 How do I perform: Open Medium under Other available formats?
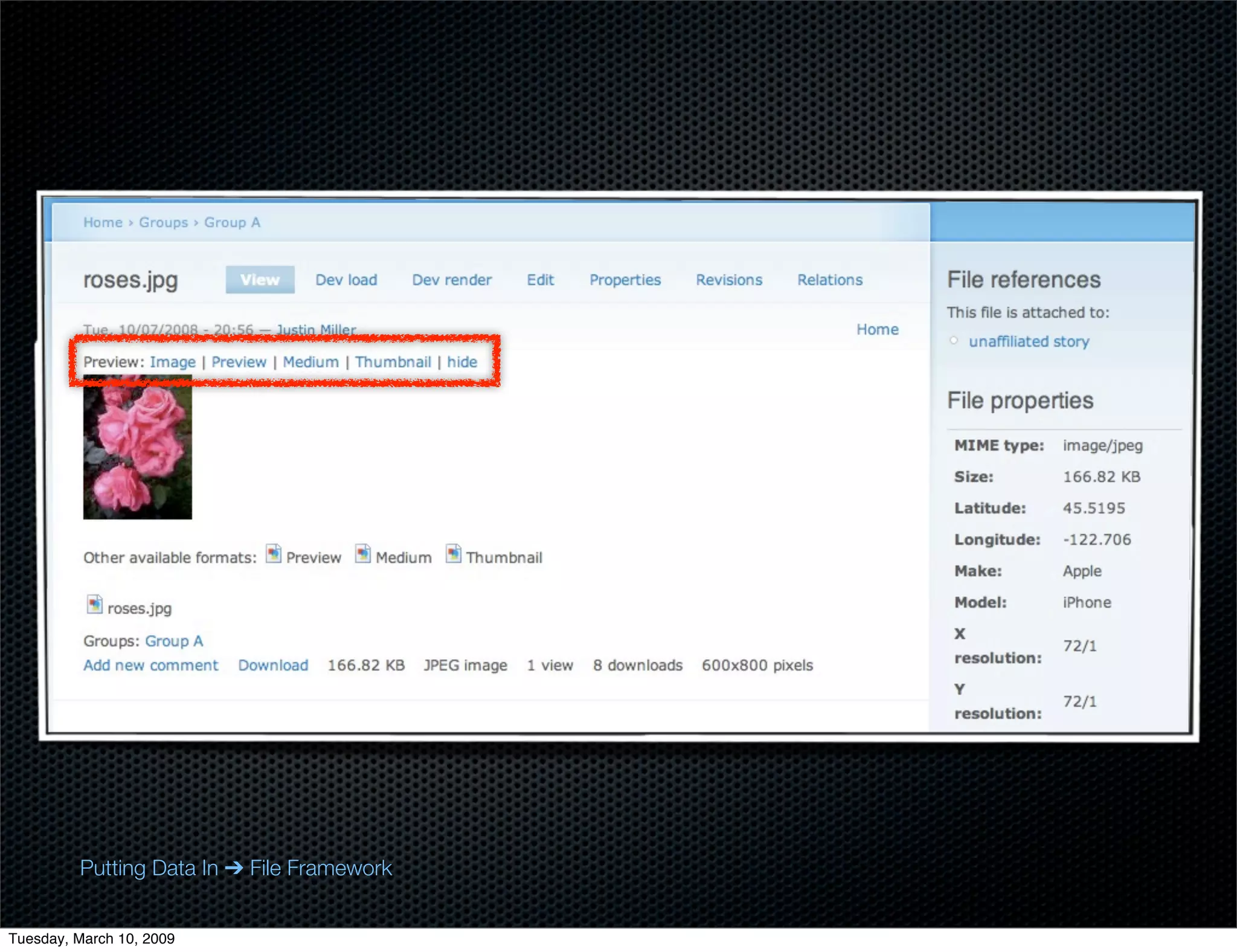[403, 558]
